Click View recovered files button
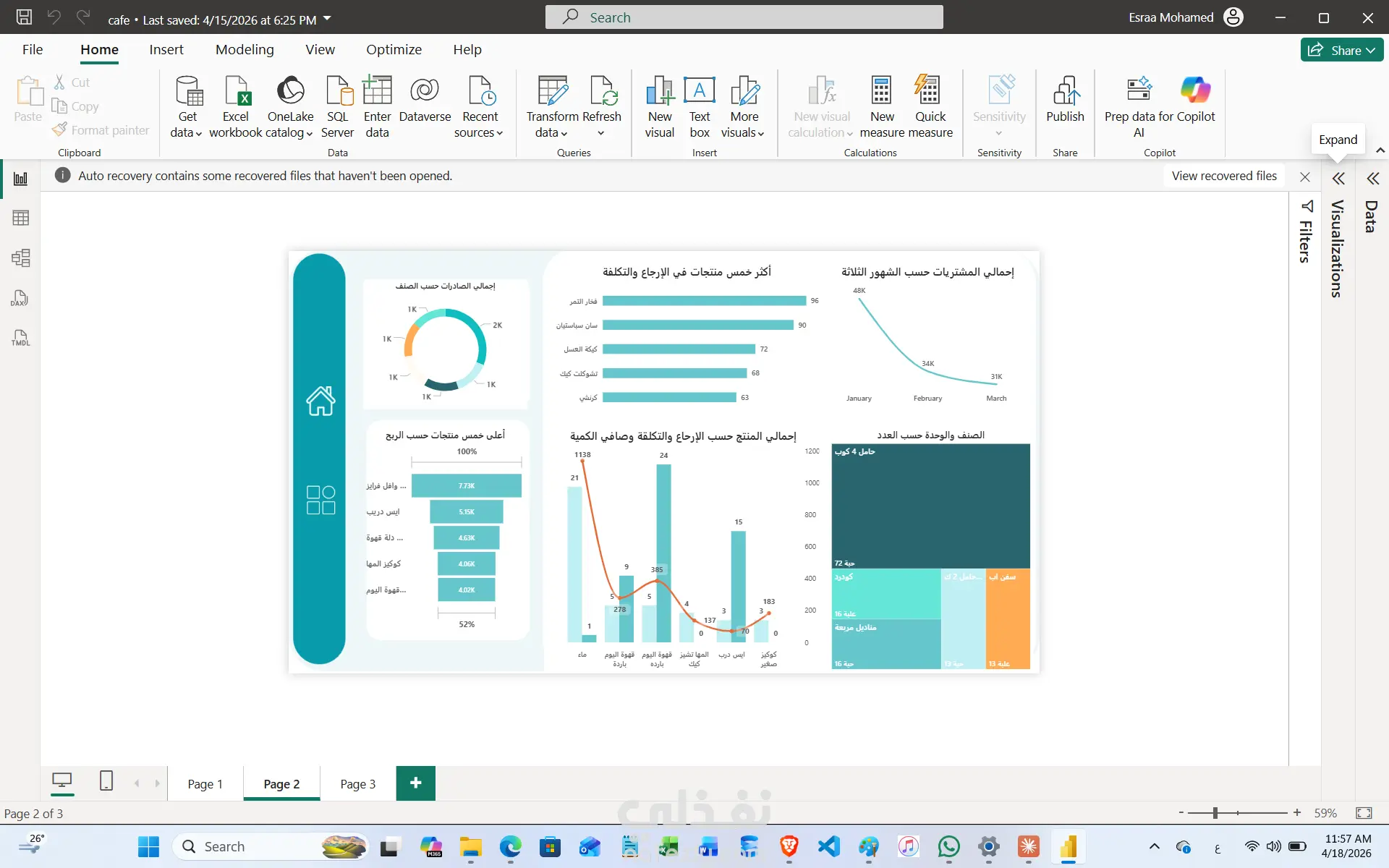1389x868 pixels. tap(1224, 176)
